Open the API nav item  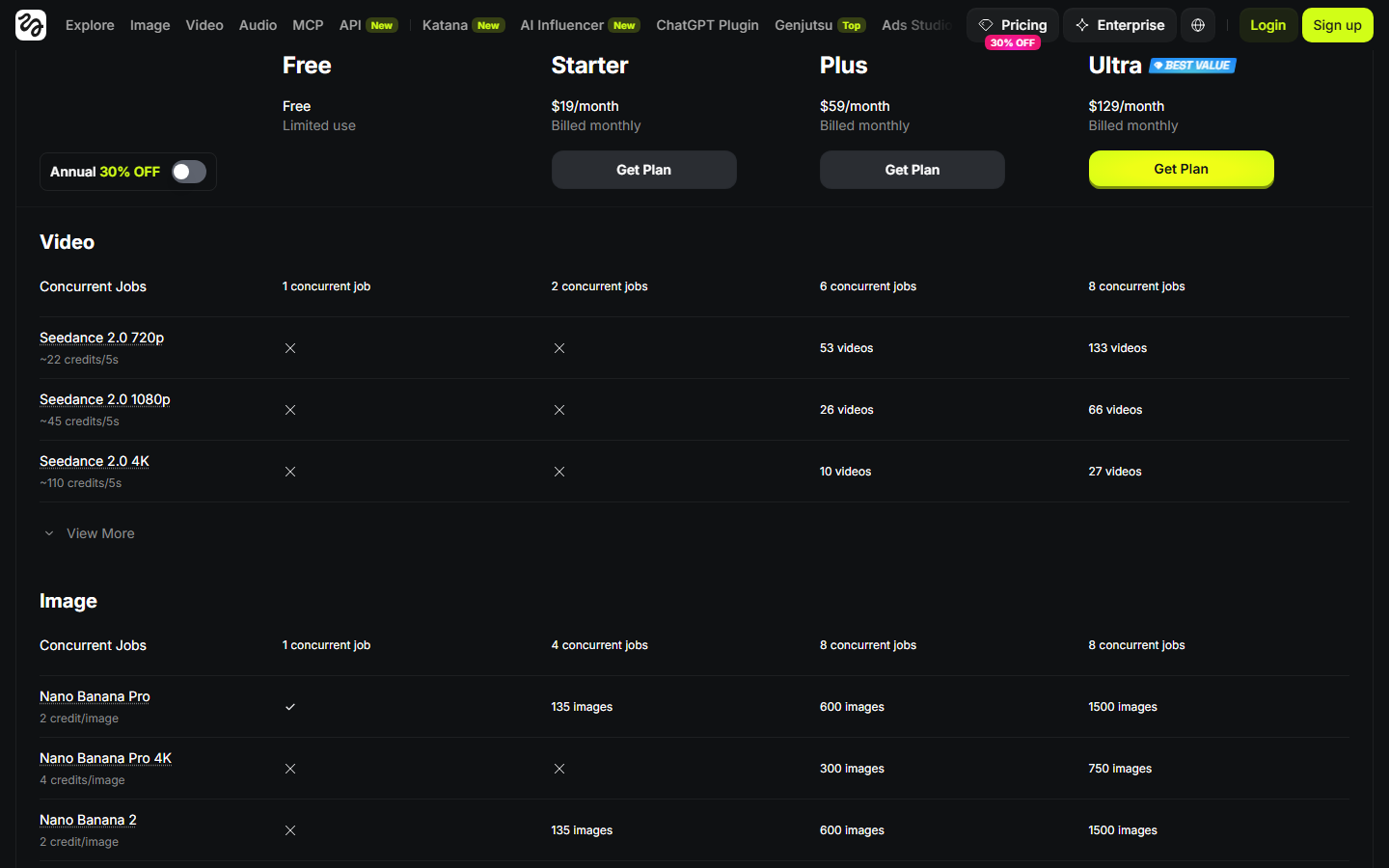pyautogui.click(x=368, y=25)
